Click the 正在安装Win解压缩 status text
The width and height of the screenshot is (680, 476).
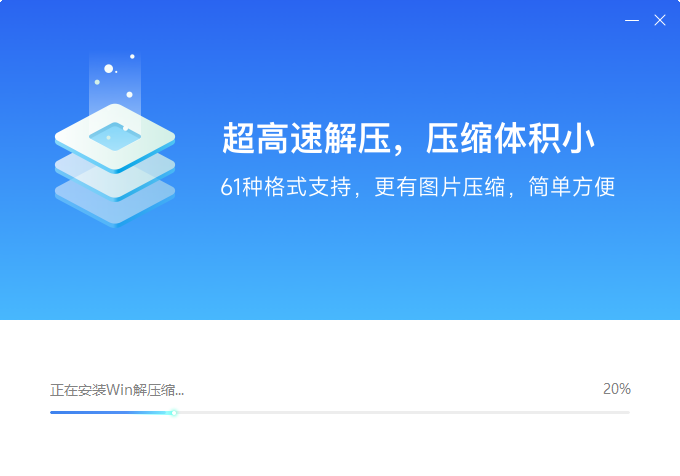(x=117, y=390)
